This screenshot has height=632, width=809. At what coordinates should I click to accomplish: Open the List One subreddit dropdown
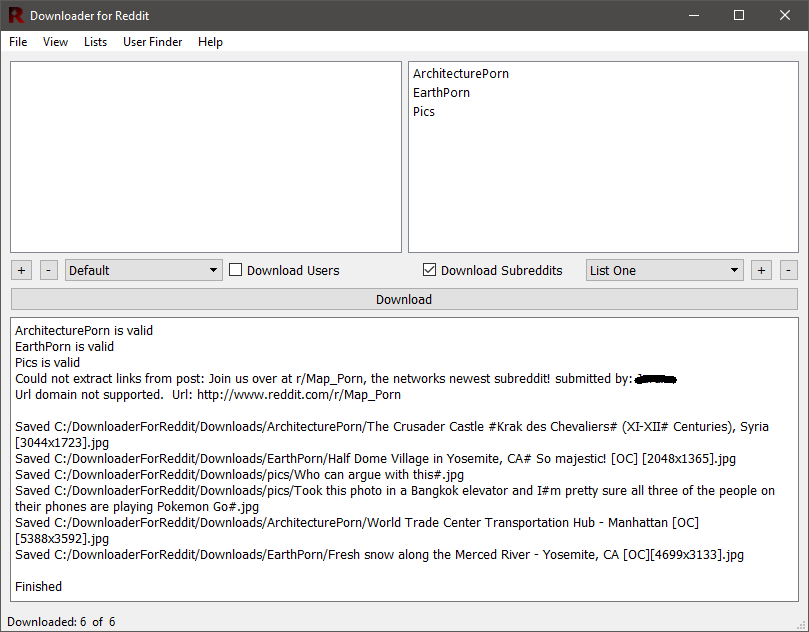pyautogui.click(x=665, y=270)
